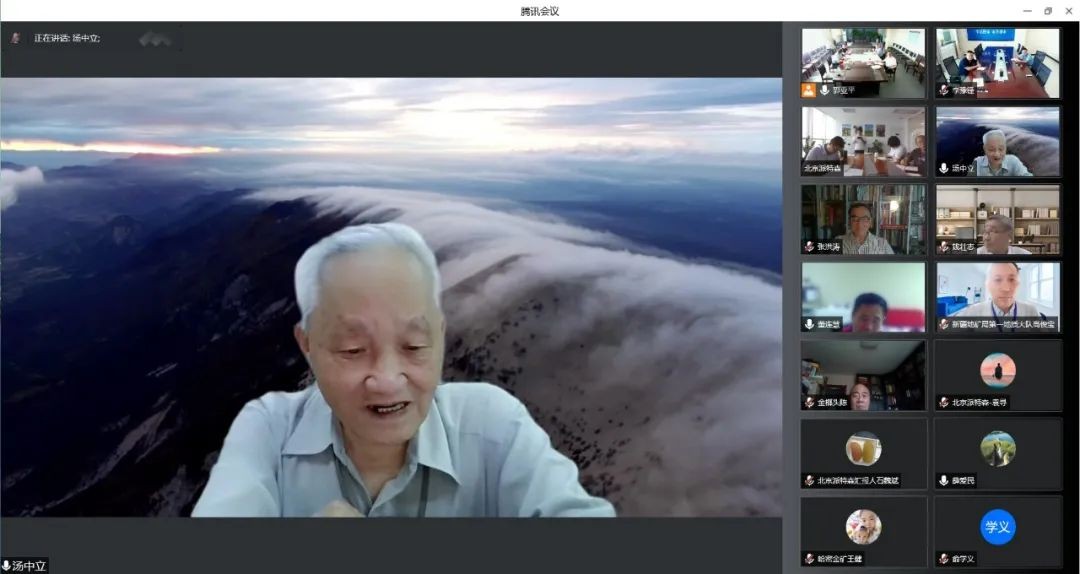Click the orange host icon on first participant tile
1080x574 pixels.
tap(809, 90)
